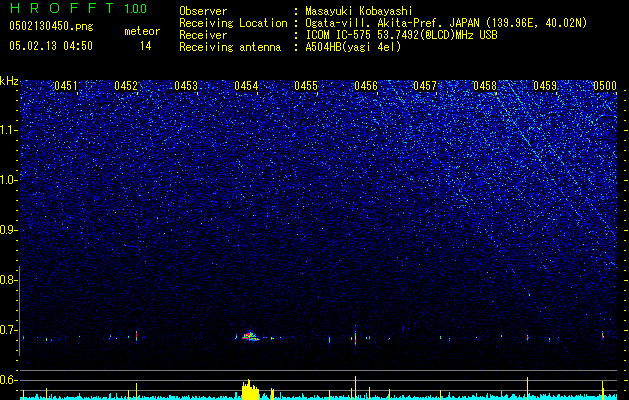The height and width of the screenshot is (400, 629).
Task: Click the observer name Masayuki Kobayashi
Action: [x=359, y=11]
